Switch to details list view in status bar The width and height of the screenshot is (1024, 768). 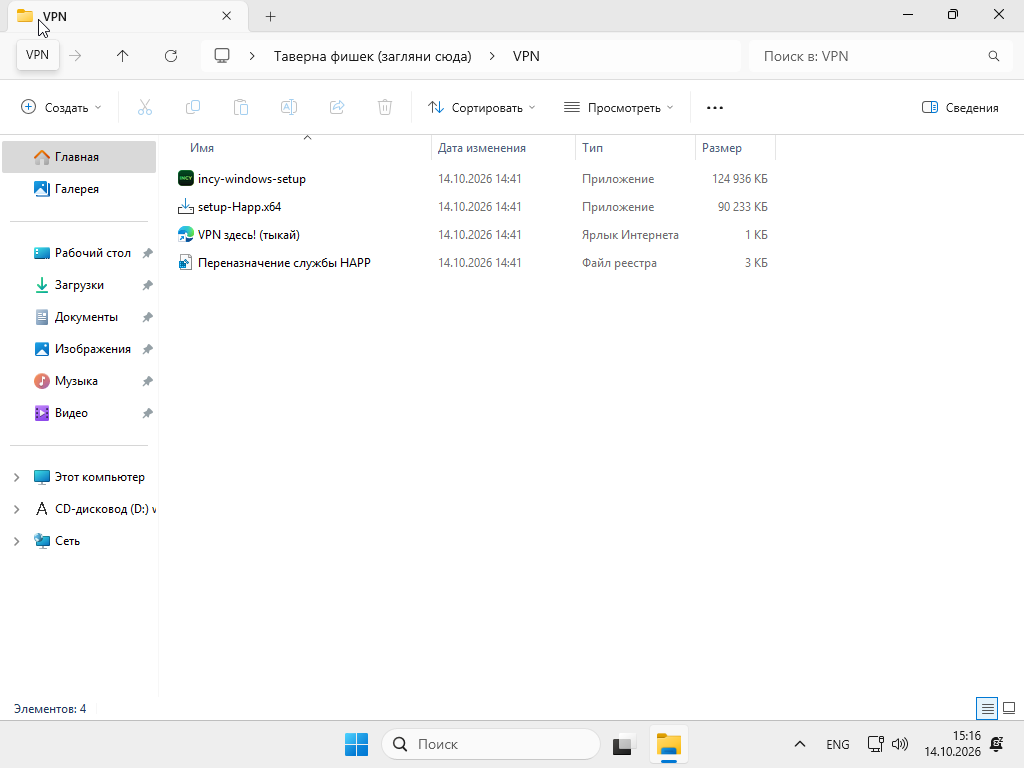[987, 708]
